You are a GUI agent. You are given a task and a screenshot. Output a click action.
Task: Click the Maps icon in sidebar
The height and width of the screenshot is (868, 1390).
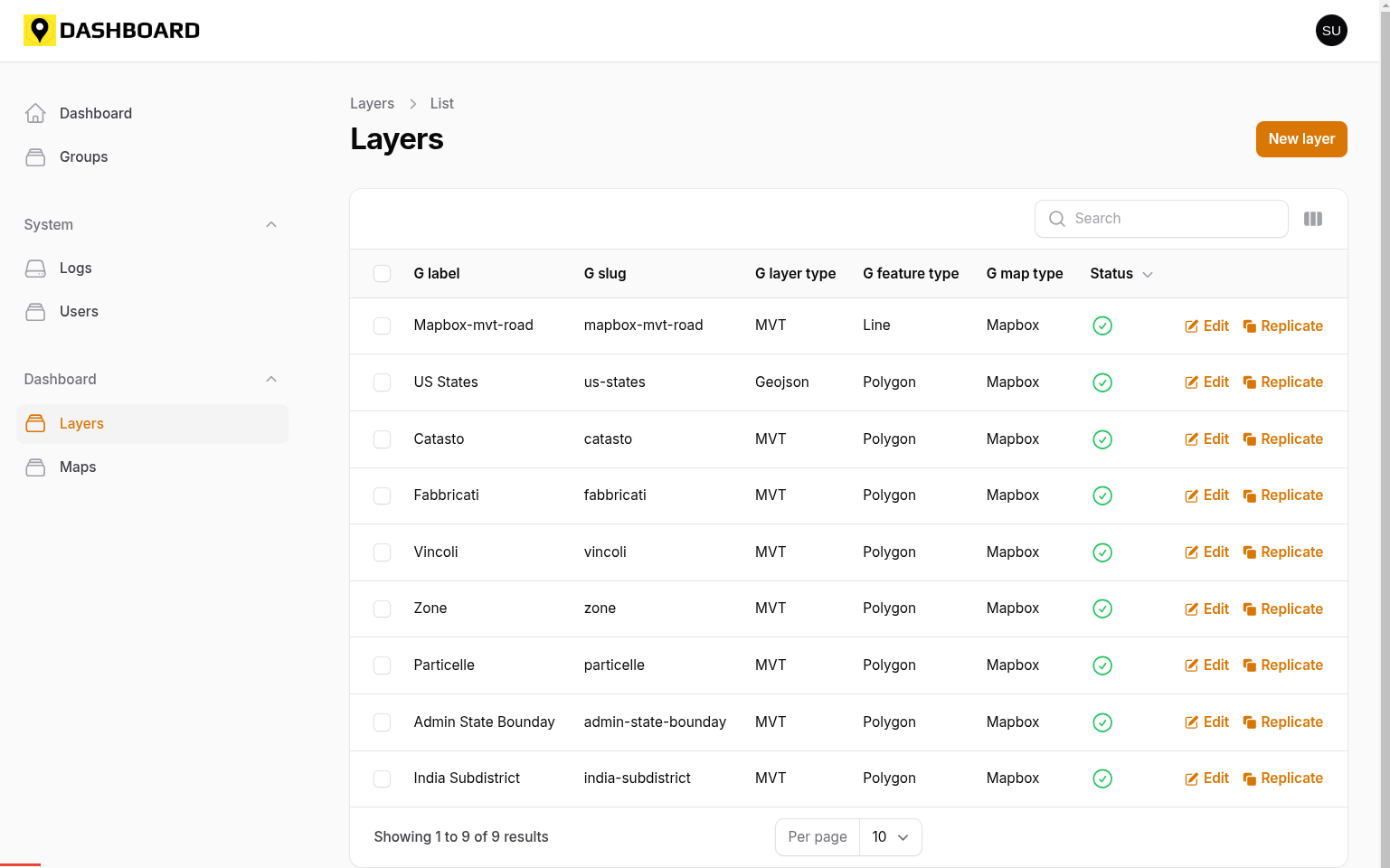tap(35, 467)
